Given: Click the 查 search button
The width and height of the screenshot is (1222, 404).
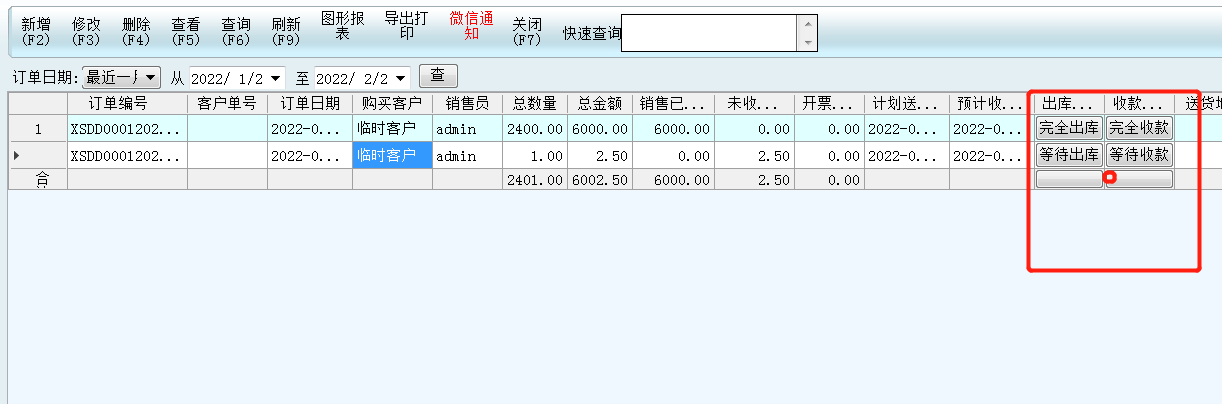Looking at the screenshot, I should pos(437,76).
